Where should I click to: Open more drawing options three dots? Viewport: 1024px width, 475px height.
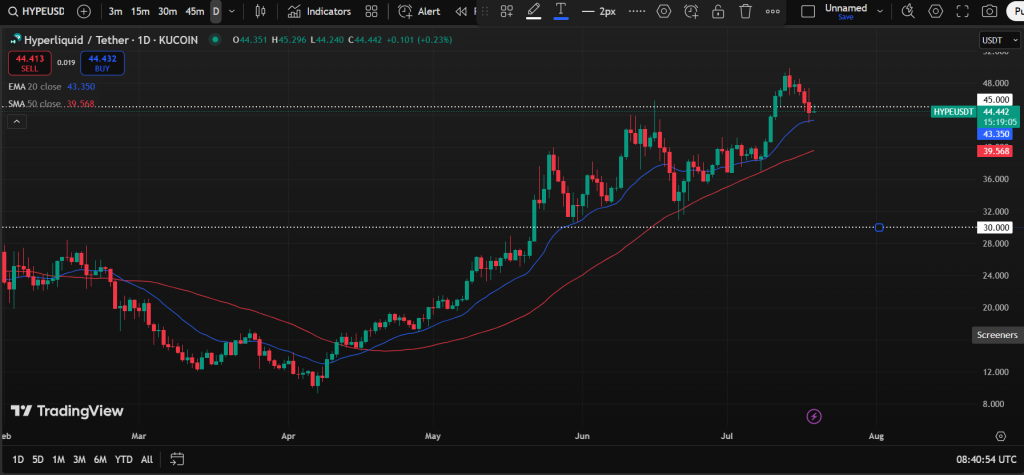click(x=773, y=11)
